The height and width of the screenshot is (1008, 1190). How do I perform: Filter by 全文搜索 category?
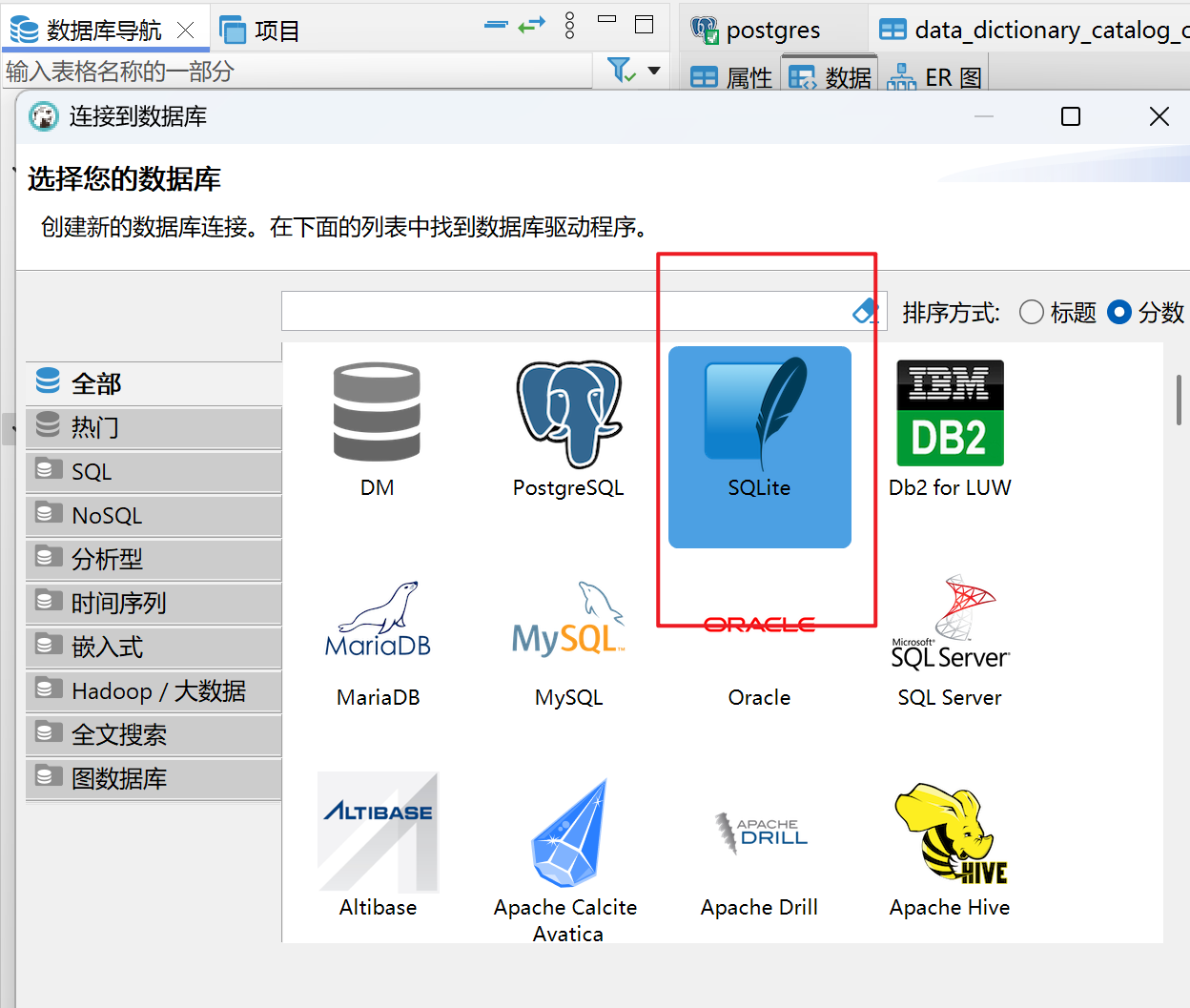154,734
